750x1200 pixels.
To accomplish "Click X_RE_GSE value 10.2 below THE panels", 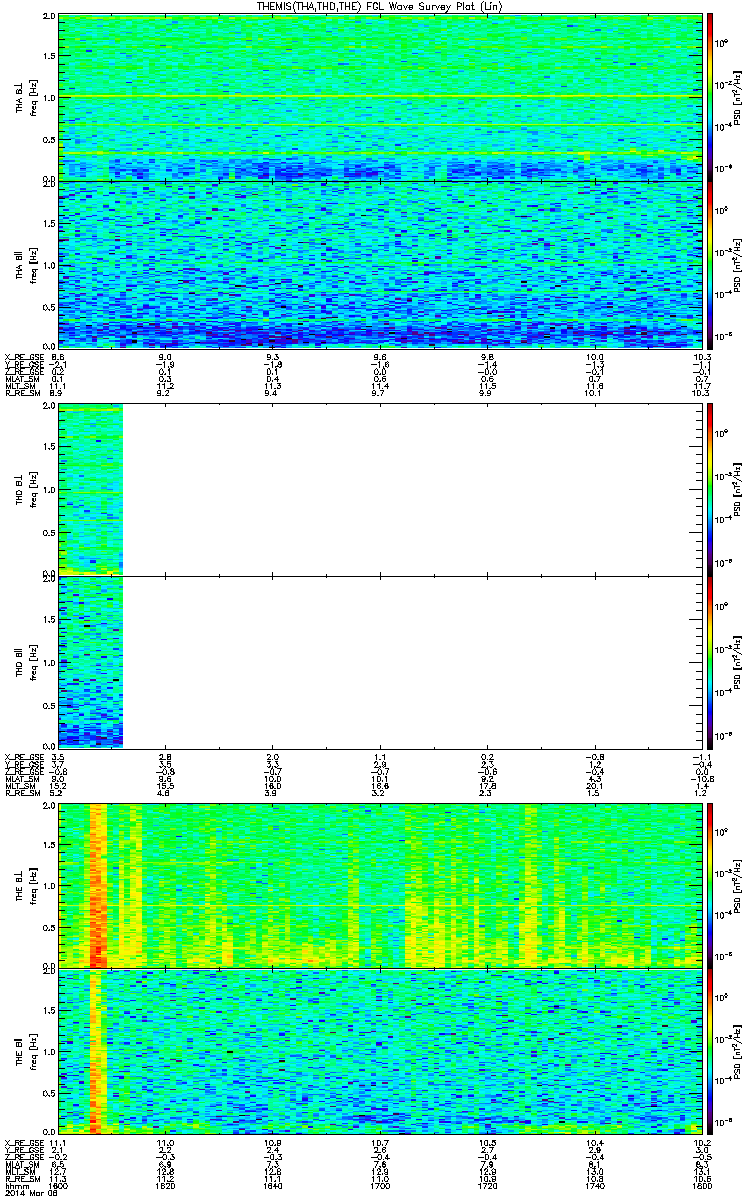I will (x=703, y=1142).
